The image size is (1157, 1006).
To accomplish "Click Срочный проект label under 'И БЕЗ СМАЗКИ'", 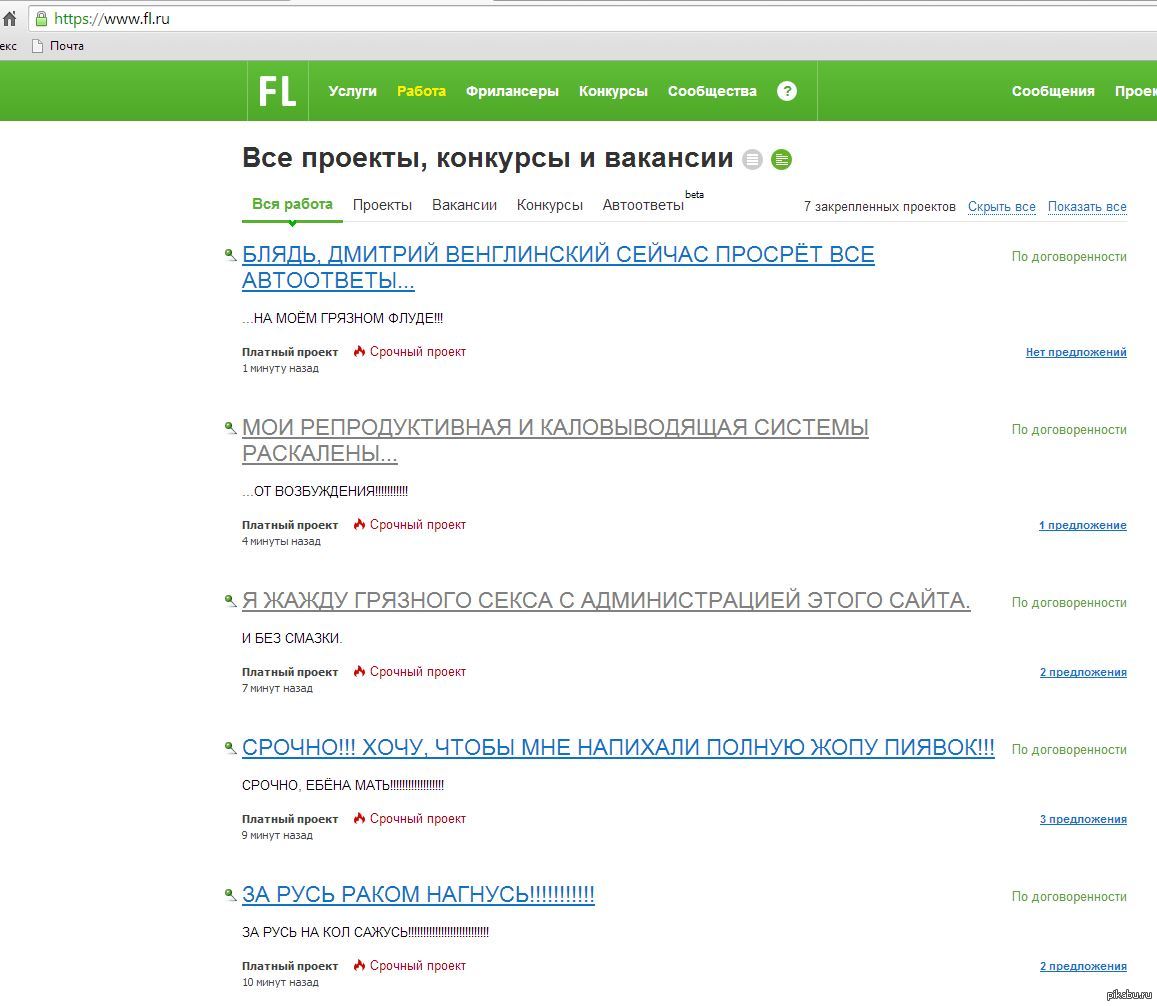I will tap(418, 671).
